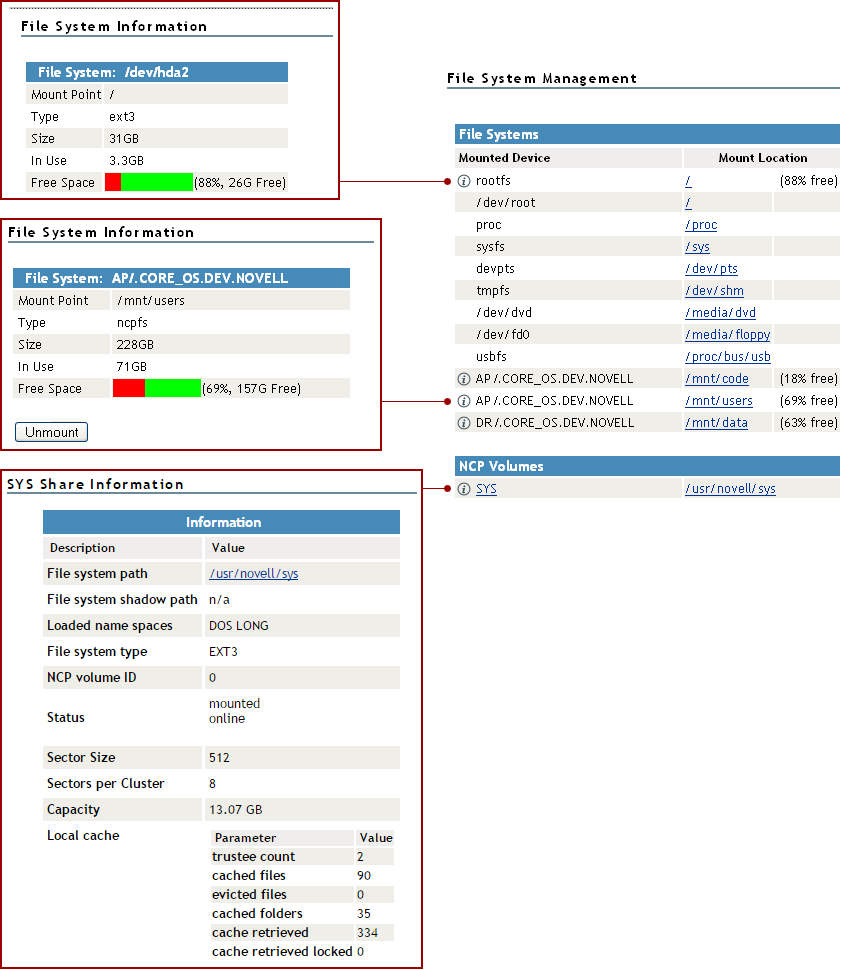Open the /proc/bus/usb link
This screenshot has width=844, height=970.
727,357
